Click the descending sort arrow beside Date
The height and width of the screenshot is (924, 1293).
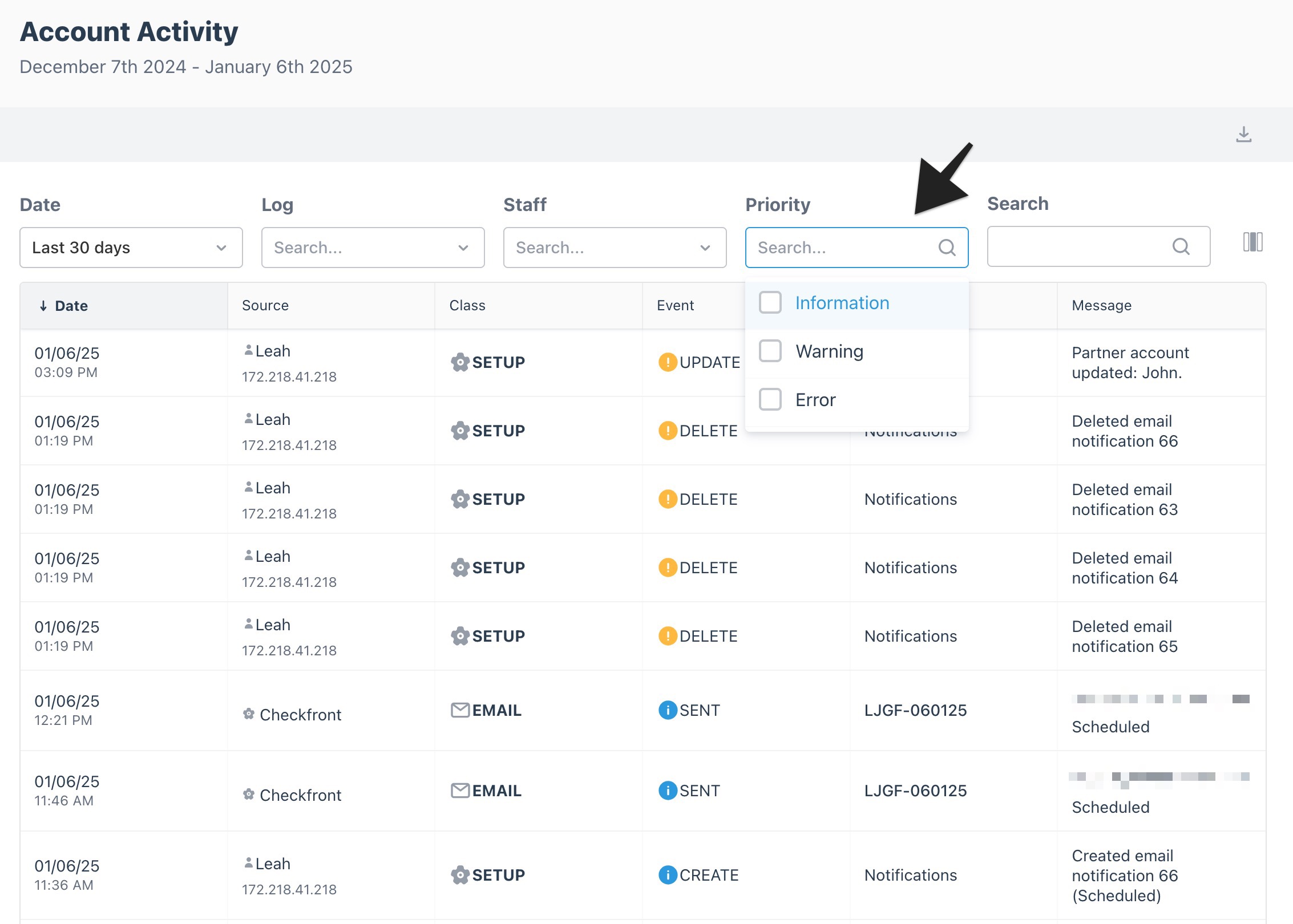tap(43, 306)
